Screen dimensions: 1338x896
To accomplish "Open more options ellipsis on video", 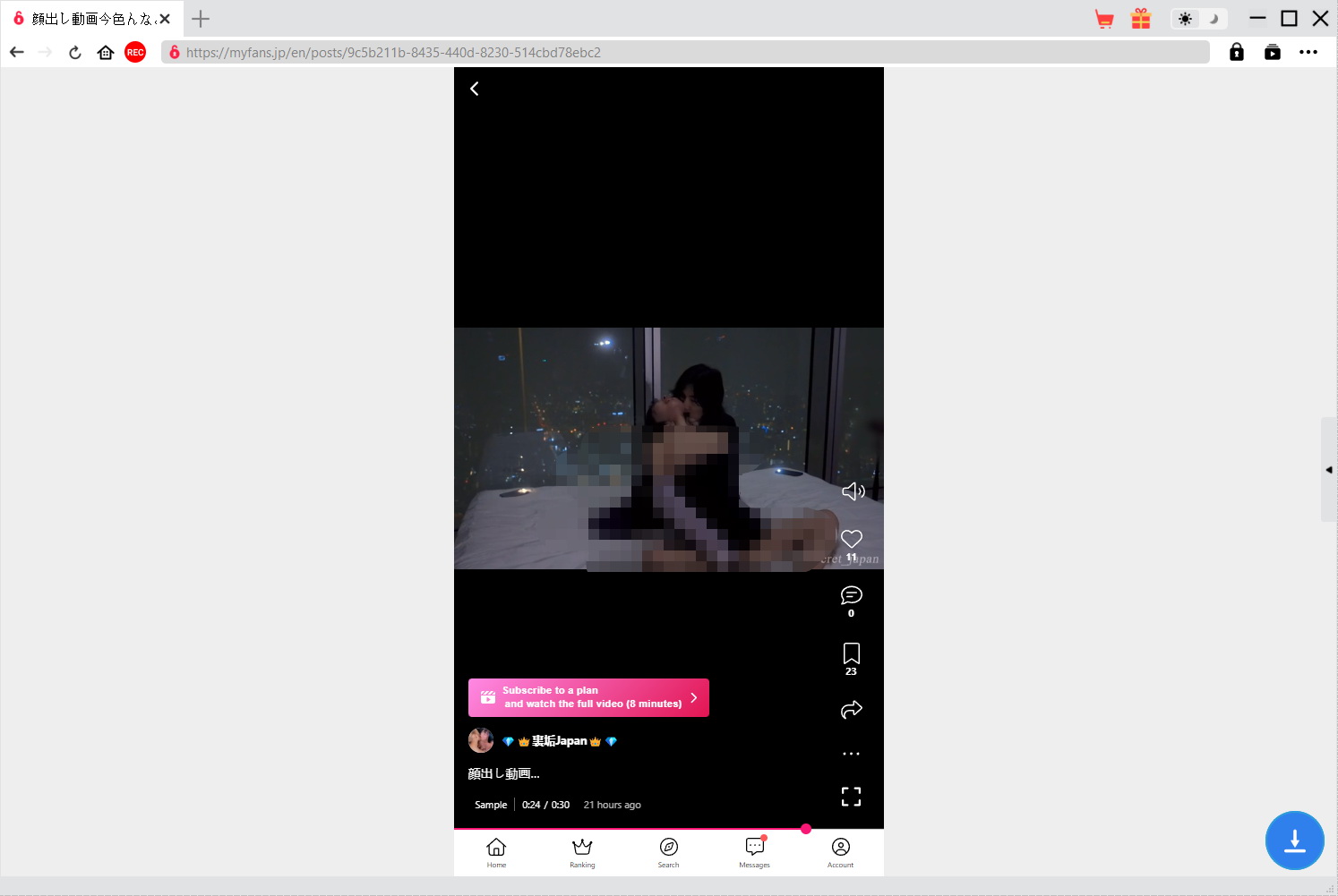I will (852, 754).
